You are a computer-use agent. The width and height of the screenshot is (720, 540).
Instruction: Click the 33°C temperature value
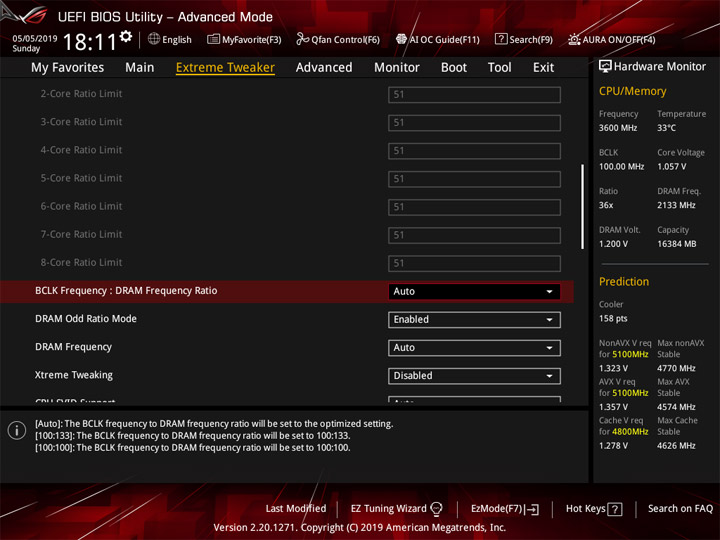tap(666, 128)
